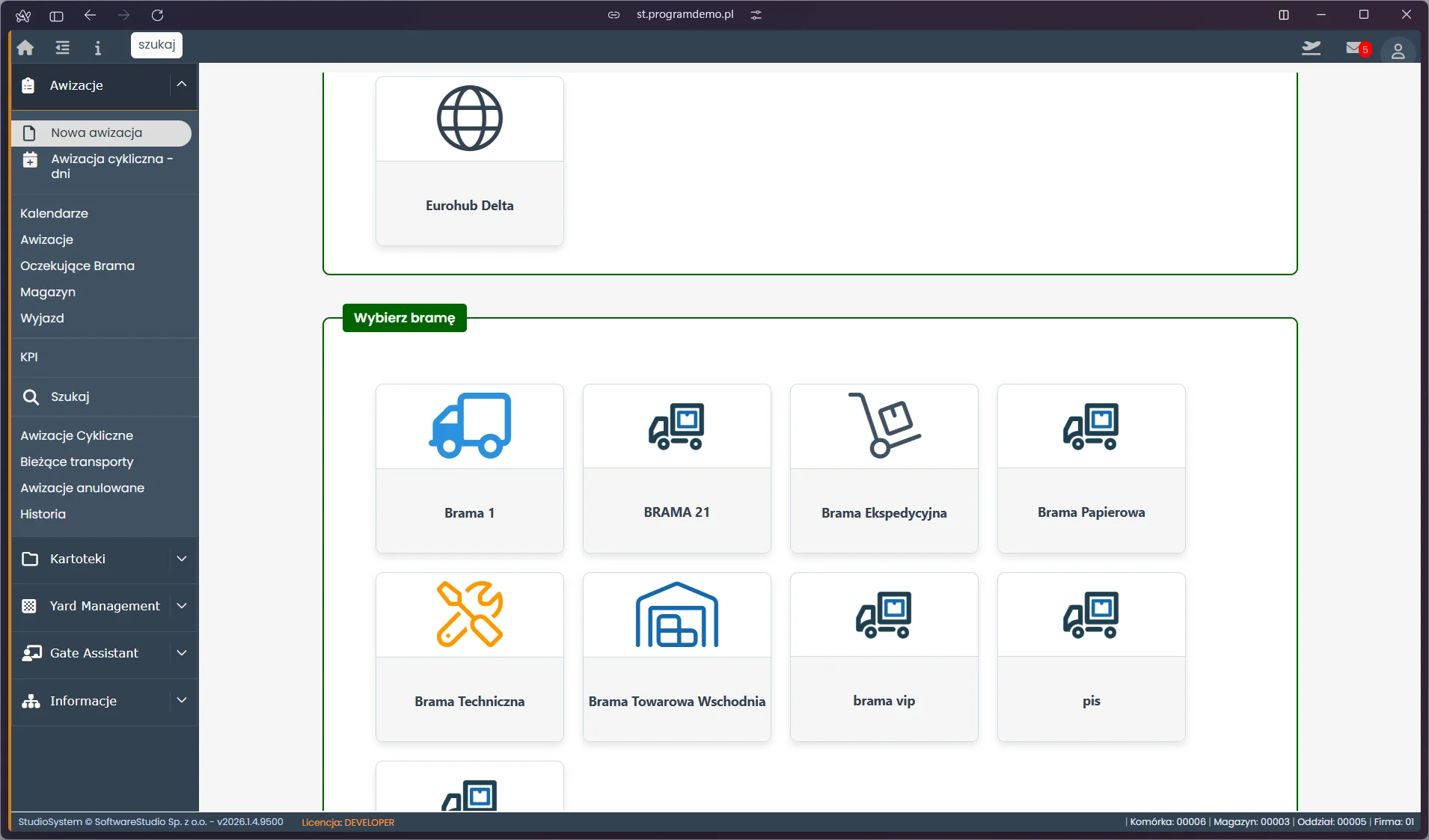Image resolution: width=1429 pixels, height=840 pixels.
Task: Open the messages envelope with badge
Action: pos(1357,48)
